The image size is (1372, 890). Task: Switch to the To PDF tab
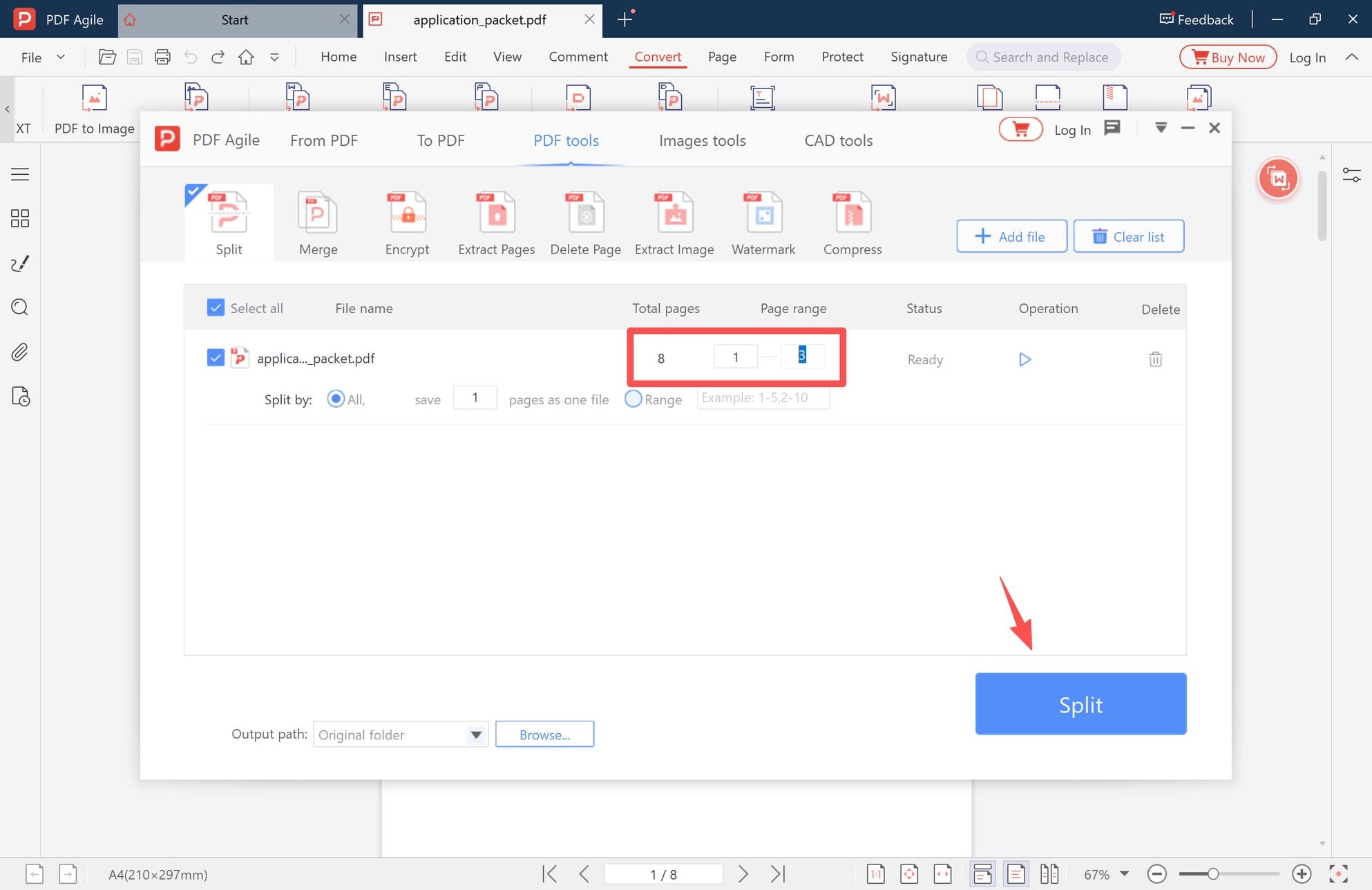pyautogui.click(x=441, y=140)
